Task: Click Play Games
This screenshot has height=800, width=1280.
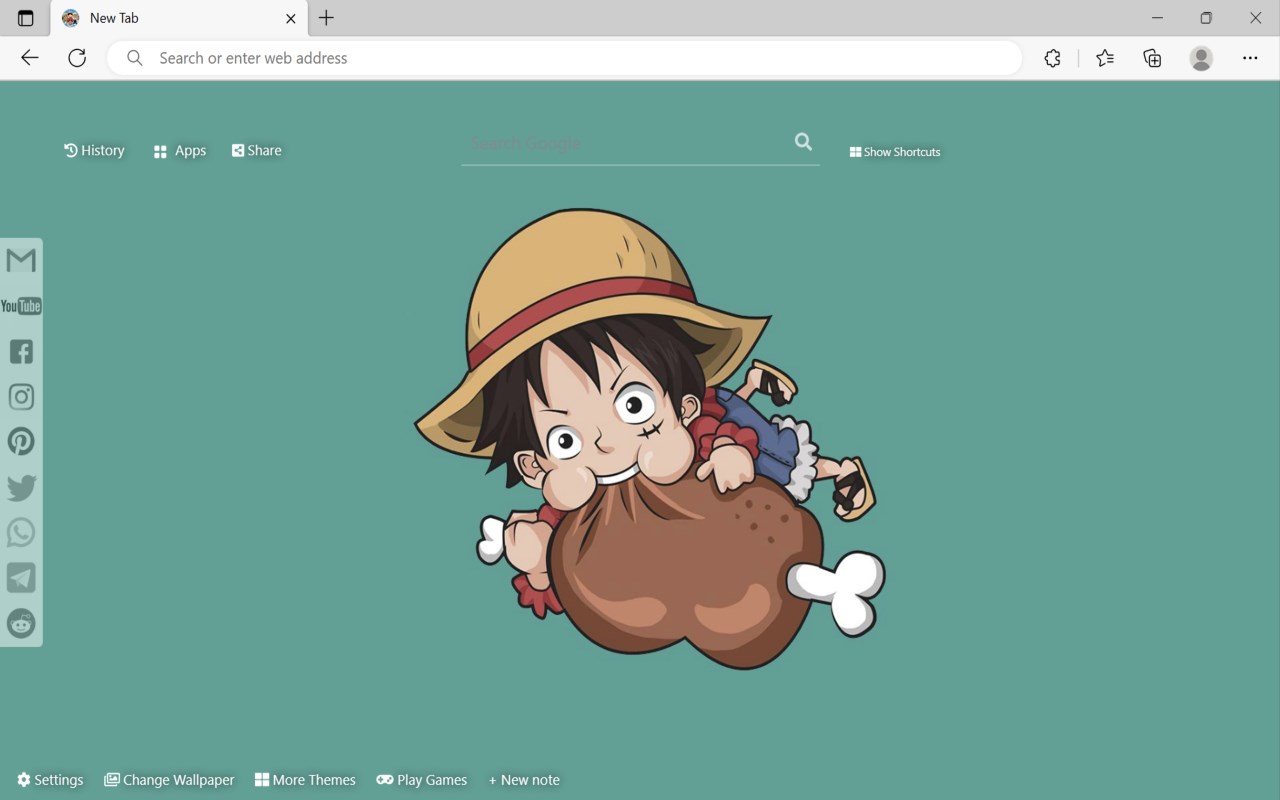Action: (x=422, y=780)
